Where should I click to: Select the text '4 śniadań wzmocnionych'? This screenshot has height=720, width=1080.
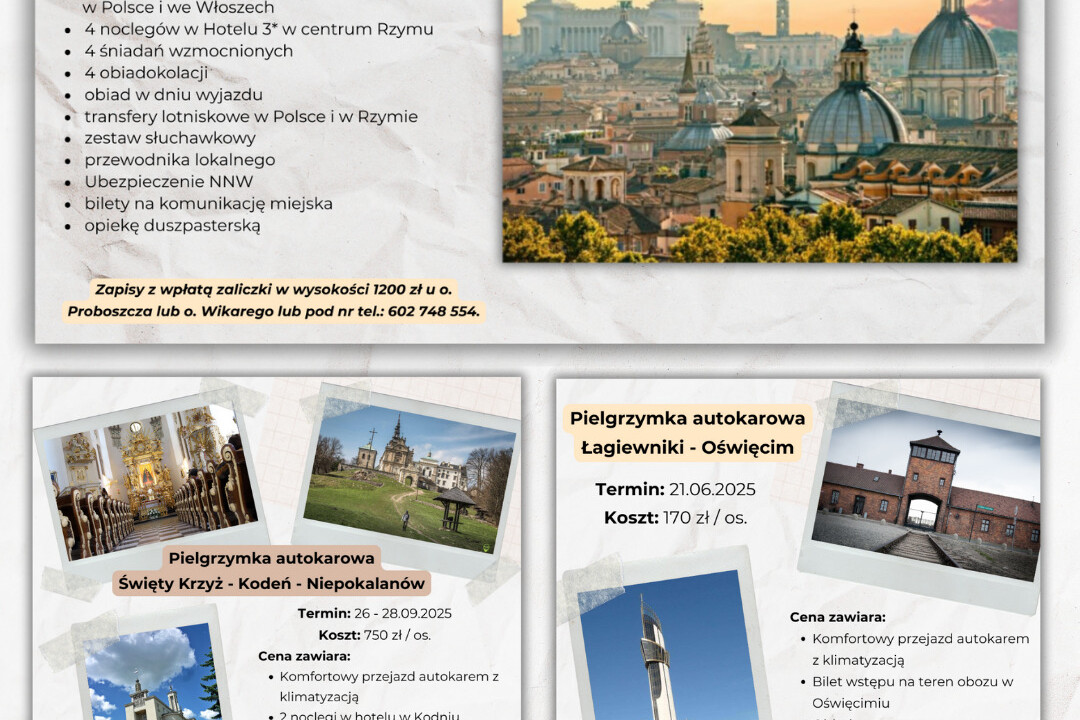[x=189, y=52]
